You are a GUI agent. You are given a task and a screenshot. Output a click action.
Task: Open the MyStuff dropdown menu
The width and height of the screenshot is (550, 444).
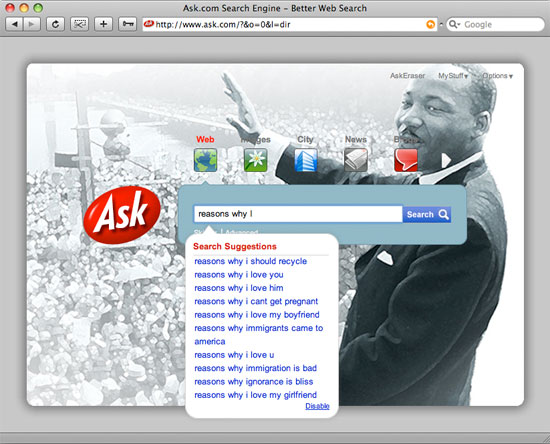coord(453,76)
